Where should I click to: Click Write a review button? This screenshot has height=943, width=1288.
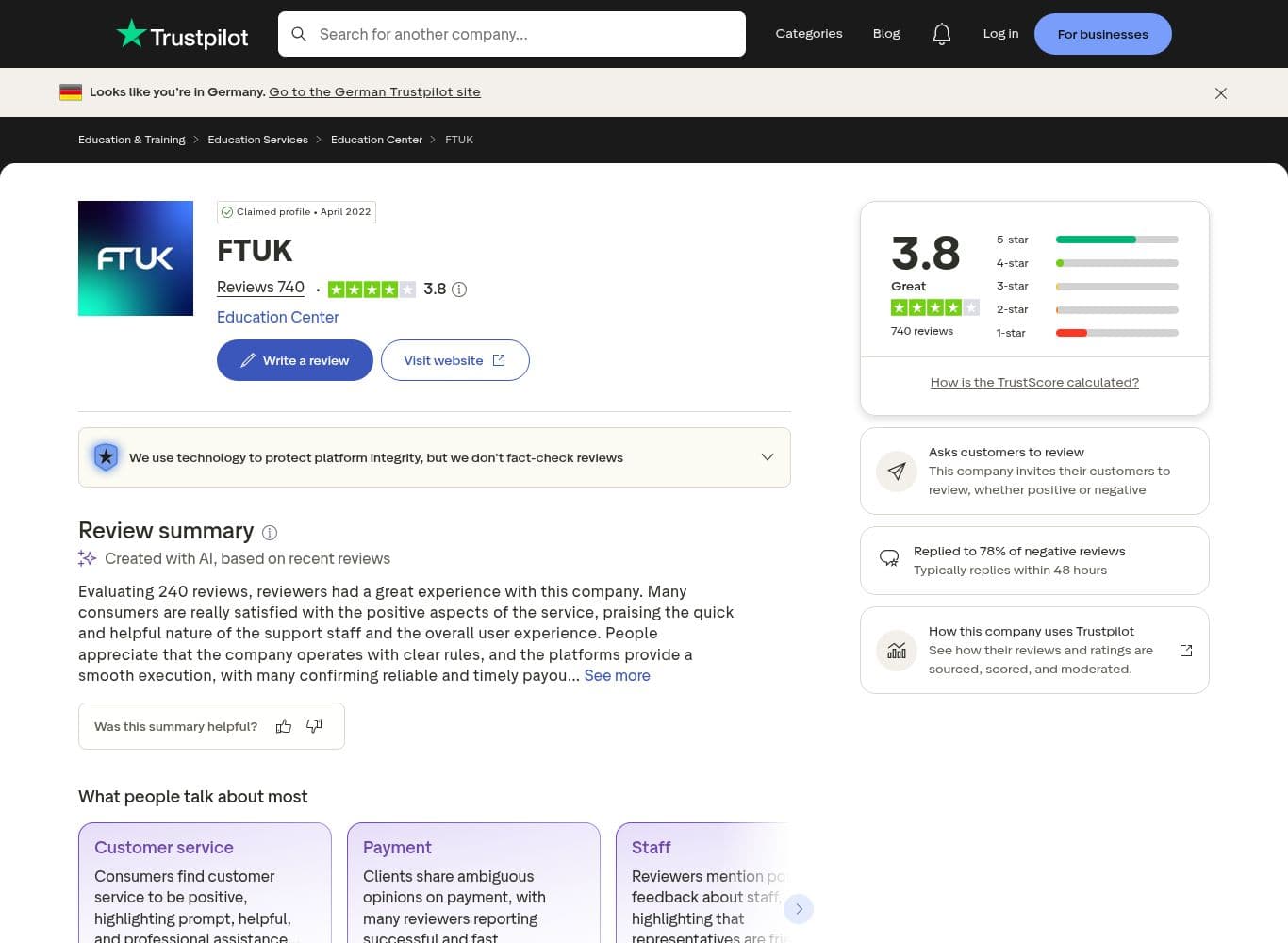coord(295,360)
